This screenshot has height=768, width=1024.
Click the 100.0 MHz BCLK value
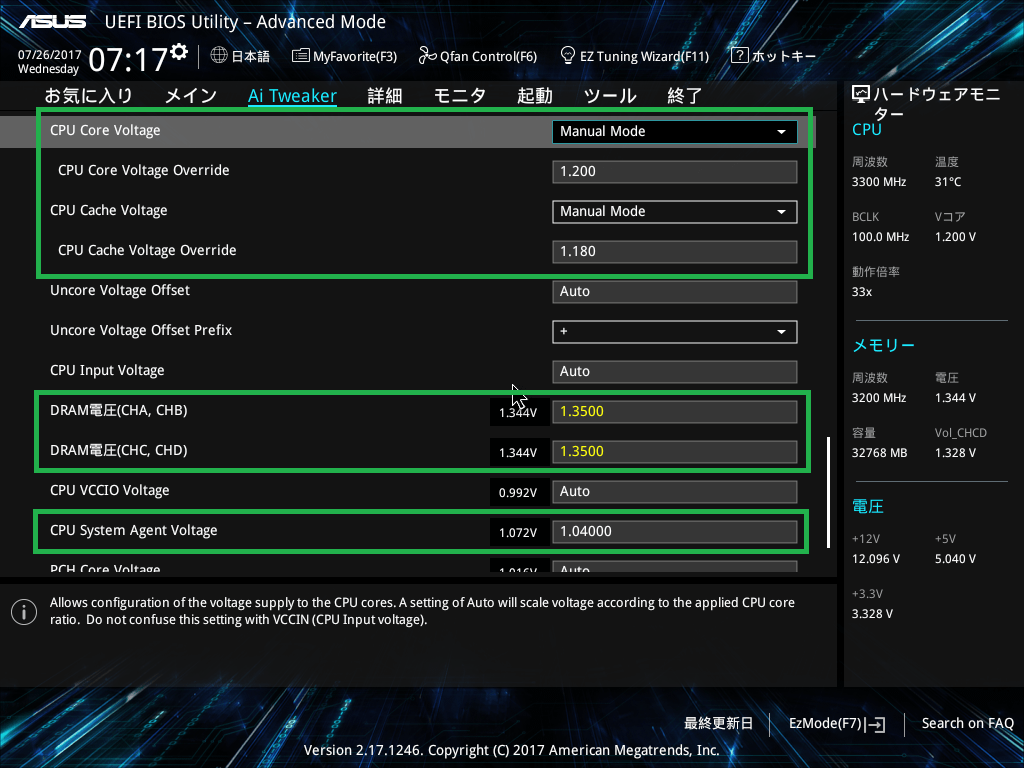pos(880,237)
